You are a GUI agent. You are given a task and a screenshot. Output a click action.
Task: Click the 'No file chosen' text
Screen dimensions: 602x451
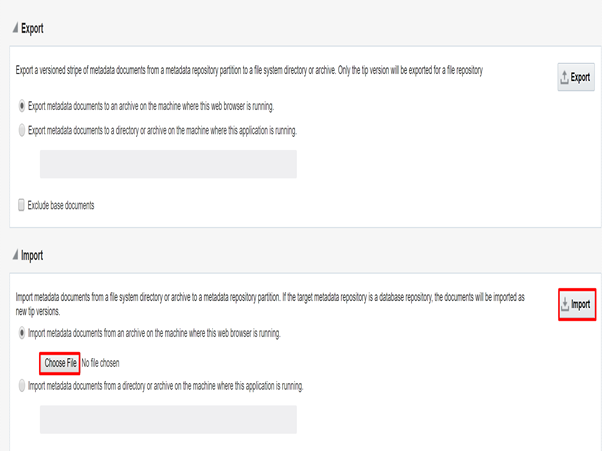click(x=101, y=363)
